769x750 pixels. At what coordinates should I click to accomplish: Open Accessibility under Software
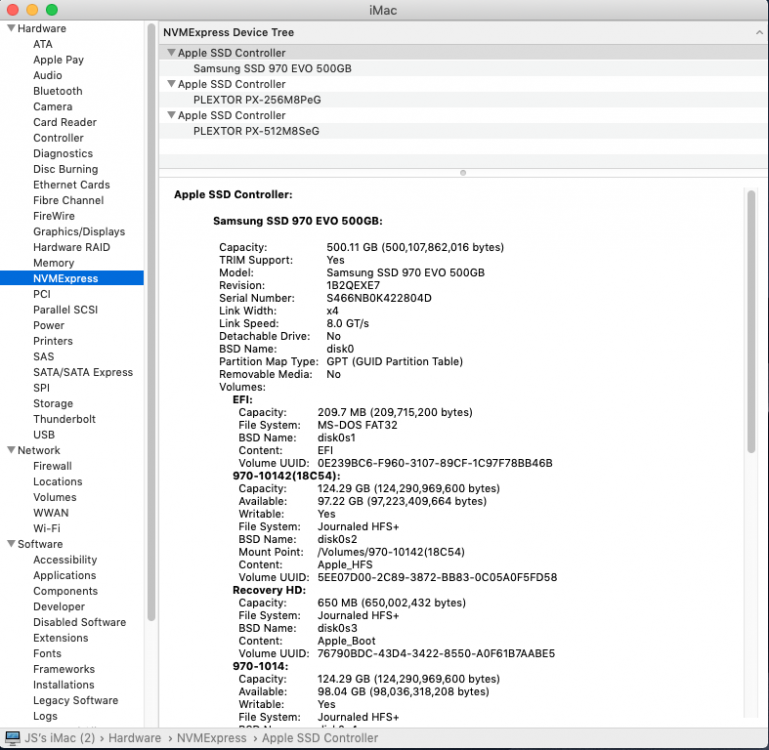[x=65, y=560]
